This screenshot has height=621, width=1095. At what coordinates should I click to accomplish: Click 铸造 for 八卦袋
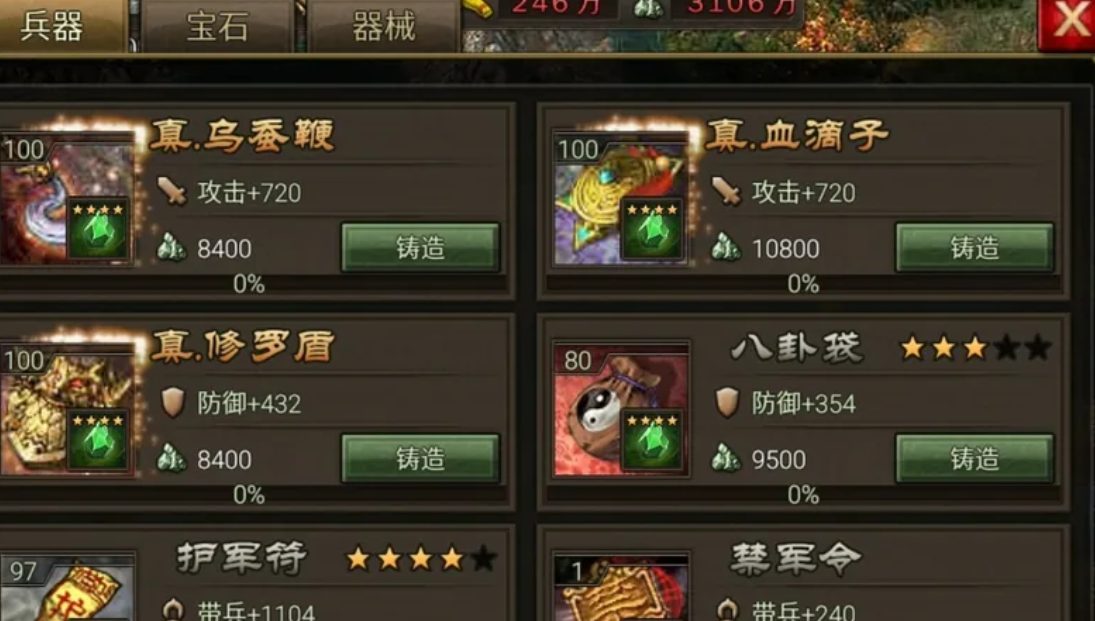(974, 458)
